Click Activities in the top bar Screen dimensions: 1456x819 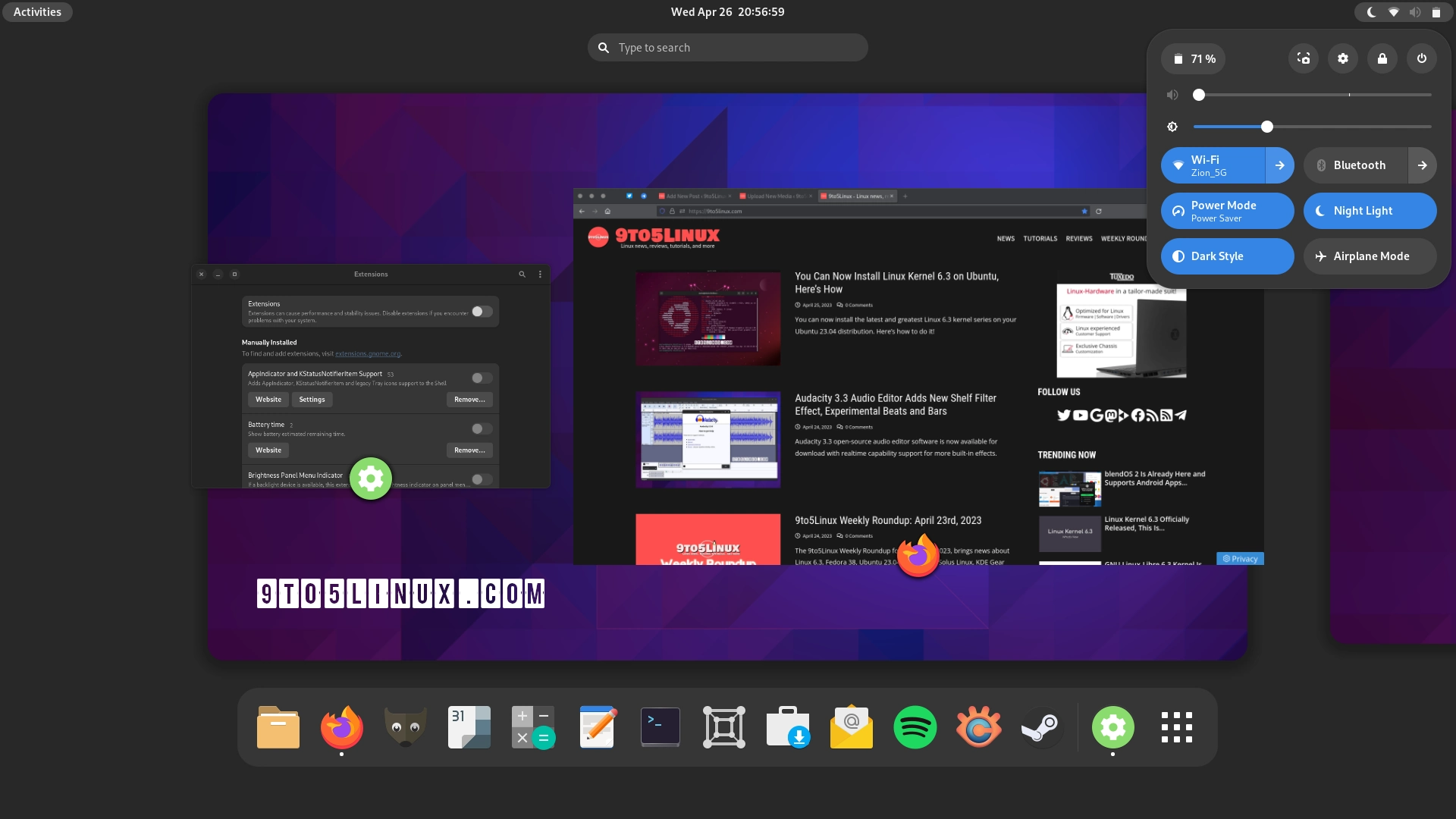37,12
